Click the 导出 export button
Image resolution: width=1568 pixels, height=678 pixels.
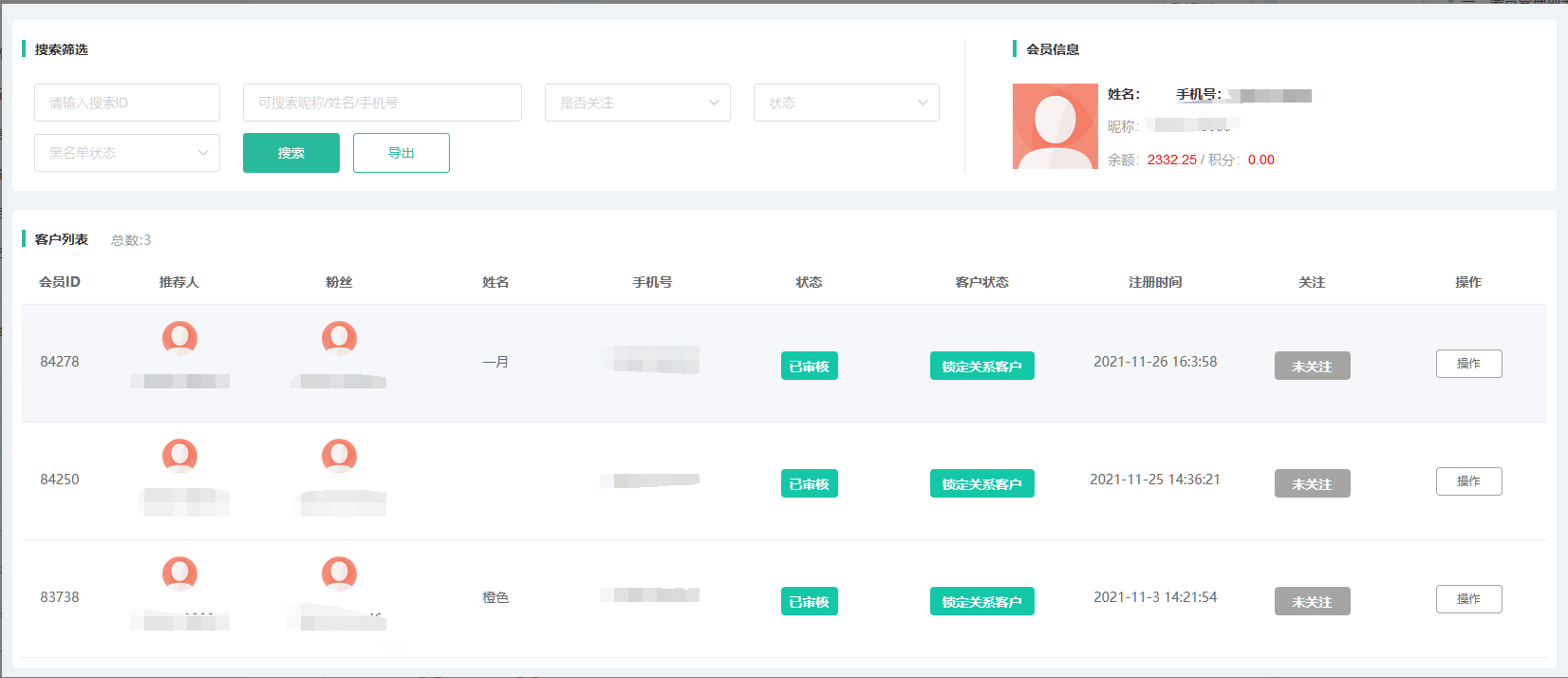point(401,153)
